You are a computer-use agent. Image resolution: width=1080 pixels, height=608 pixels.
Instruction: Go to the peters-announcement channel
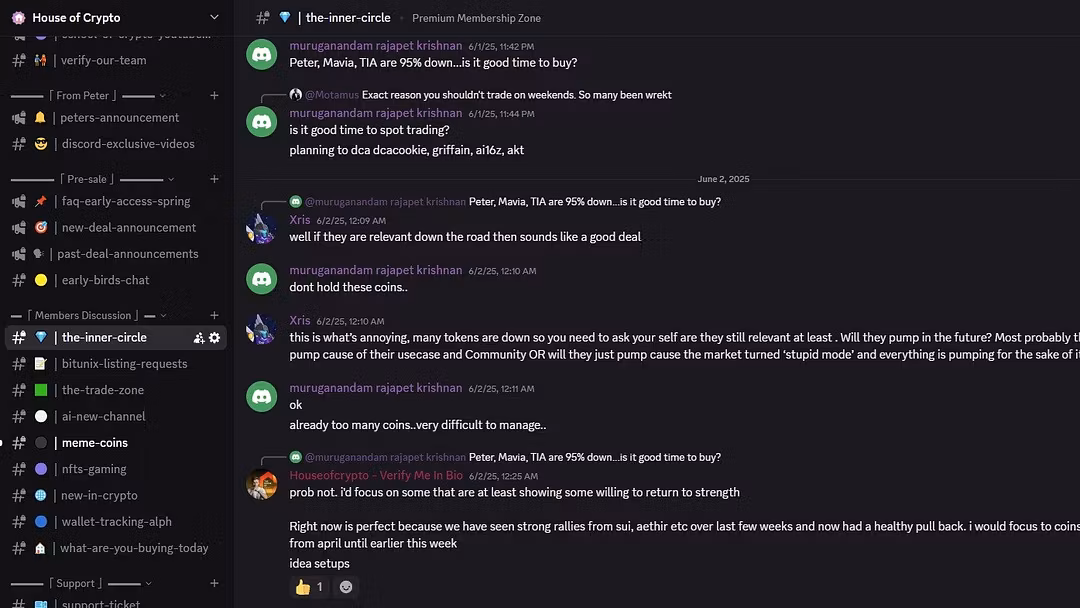point(120,118)
